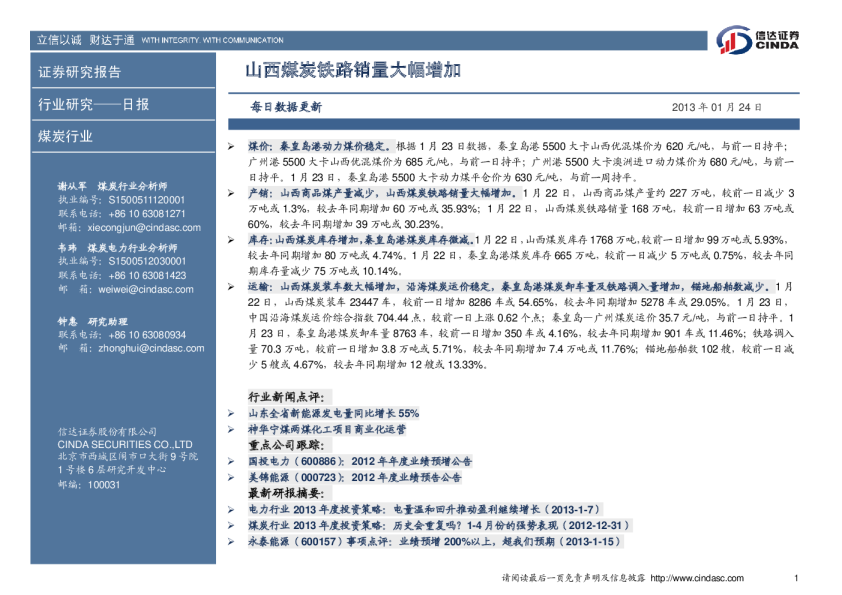842x595 pixels.
Task: Click the bullet before 永泰能源 report entry
Action: (x=232, y=542)
